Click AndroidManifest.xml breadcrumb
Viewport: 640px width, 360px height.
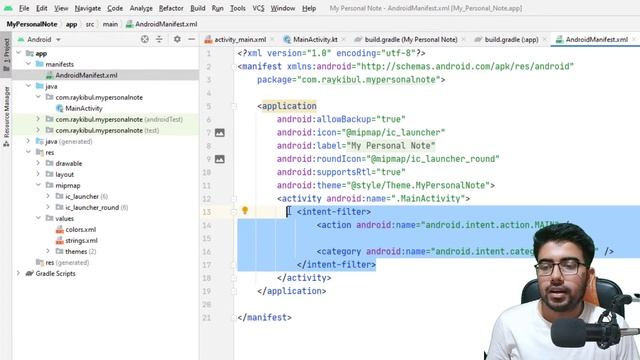click(162, 24)
